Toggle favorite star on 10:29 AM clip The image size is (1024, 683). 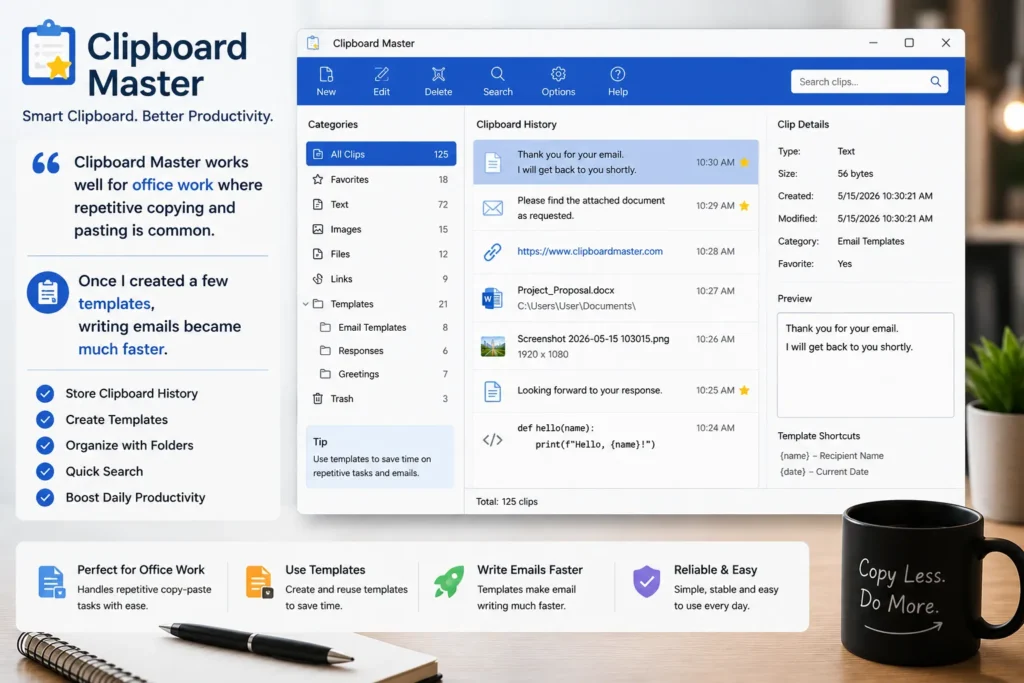tap(744, 206)
